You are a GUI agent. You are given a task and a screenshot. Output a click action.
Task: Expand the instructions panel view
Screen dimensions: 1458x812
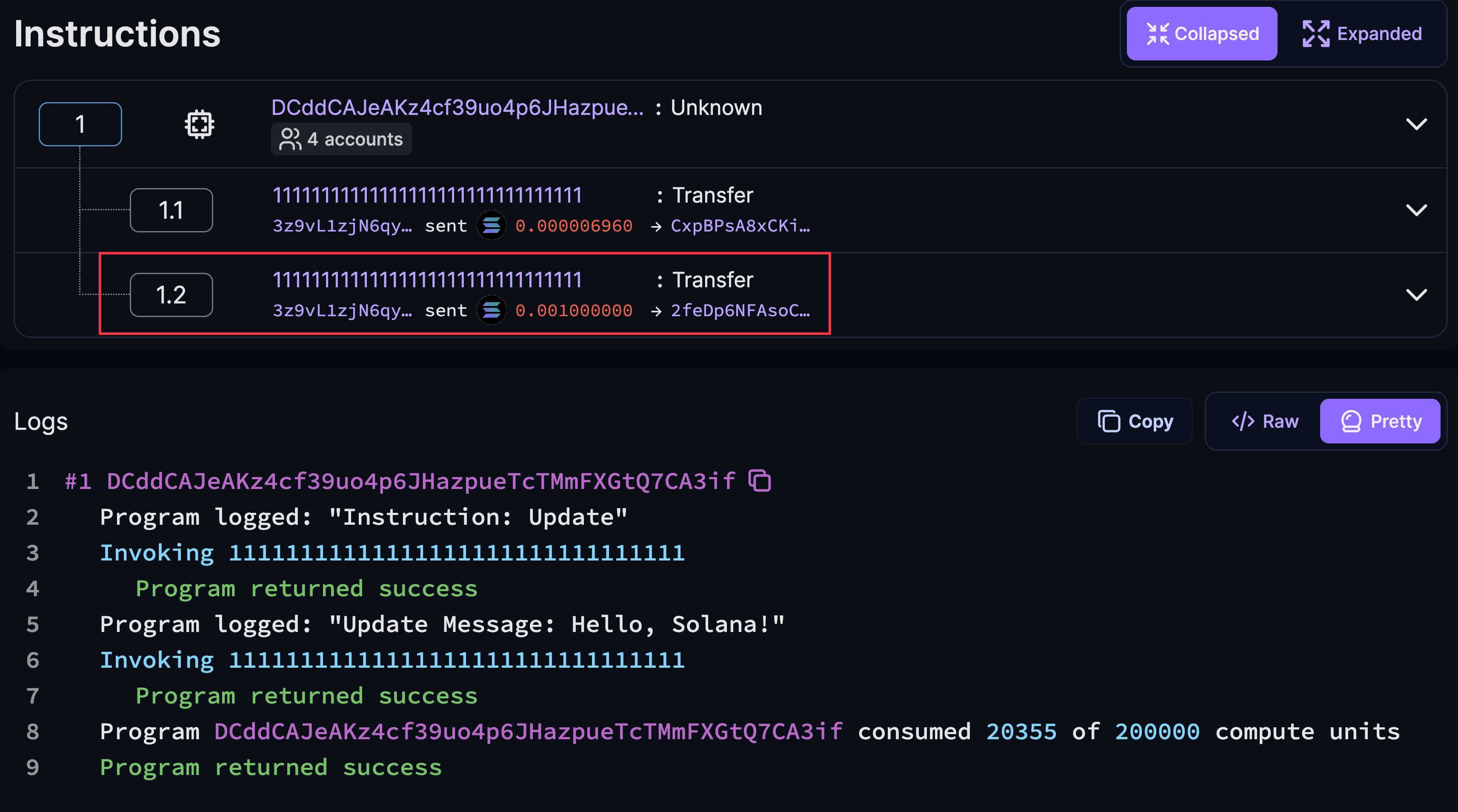tap(1362, 33)
